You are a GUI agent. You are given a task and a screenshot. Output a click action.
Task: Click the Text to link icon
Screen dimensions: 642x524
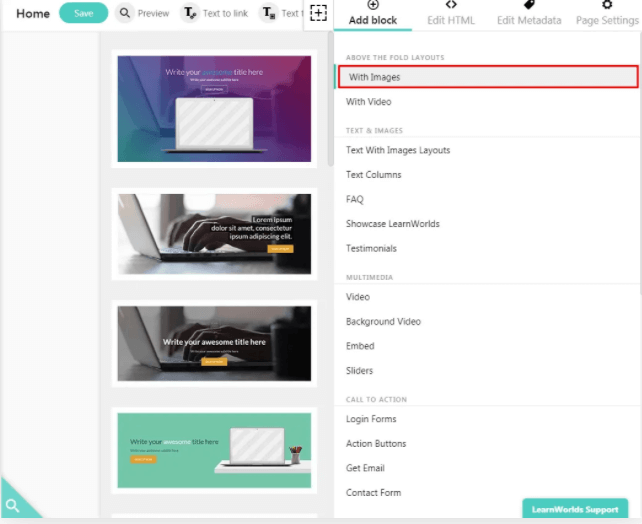coord(190,13)
